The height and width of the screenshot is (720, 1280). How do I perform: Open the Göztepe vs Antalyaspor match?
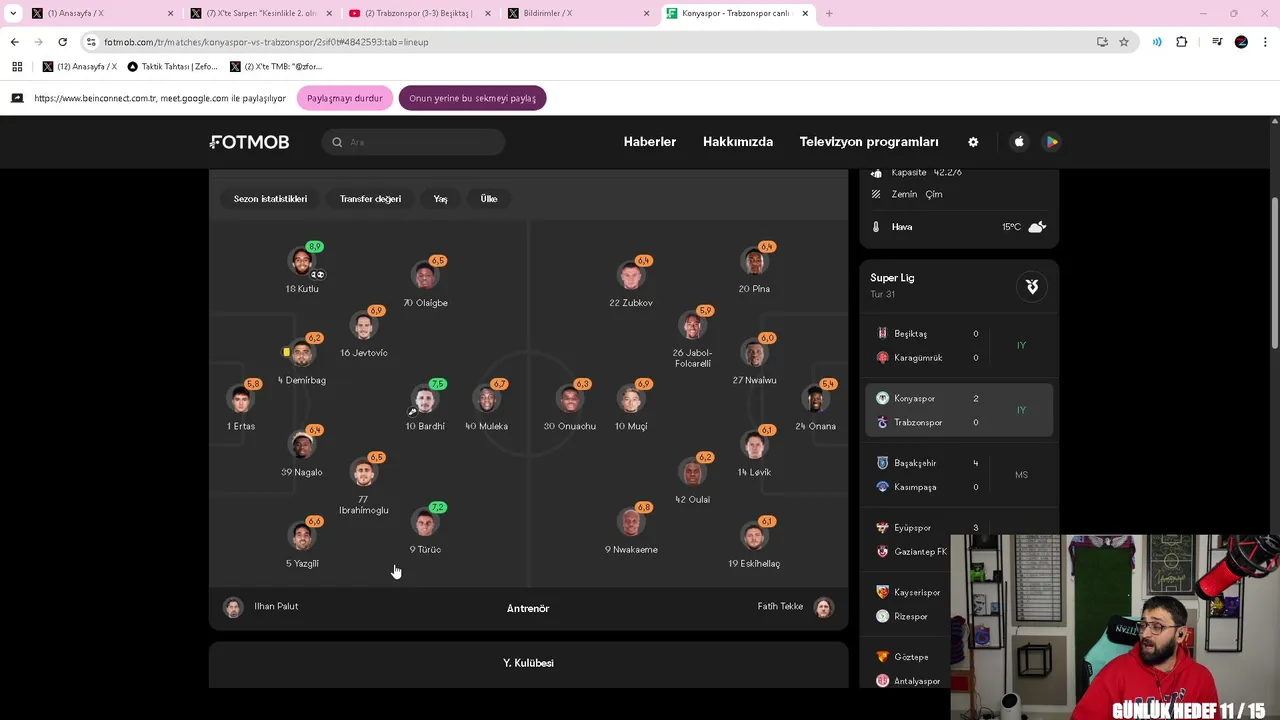(959, 669)
